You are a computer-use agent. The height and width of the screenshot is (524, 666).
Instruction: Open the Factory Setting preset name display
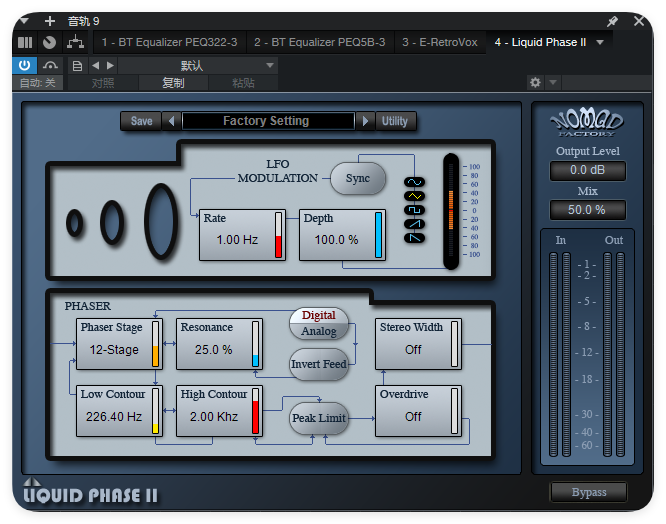pos(268,121)
